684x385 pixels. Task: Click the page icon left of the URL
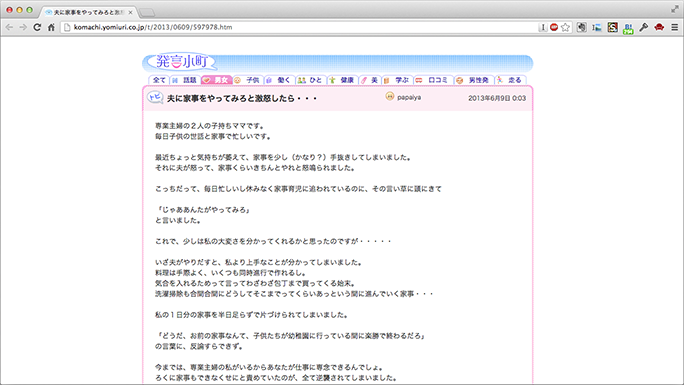tap(67, 27)
